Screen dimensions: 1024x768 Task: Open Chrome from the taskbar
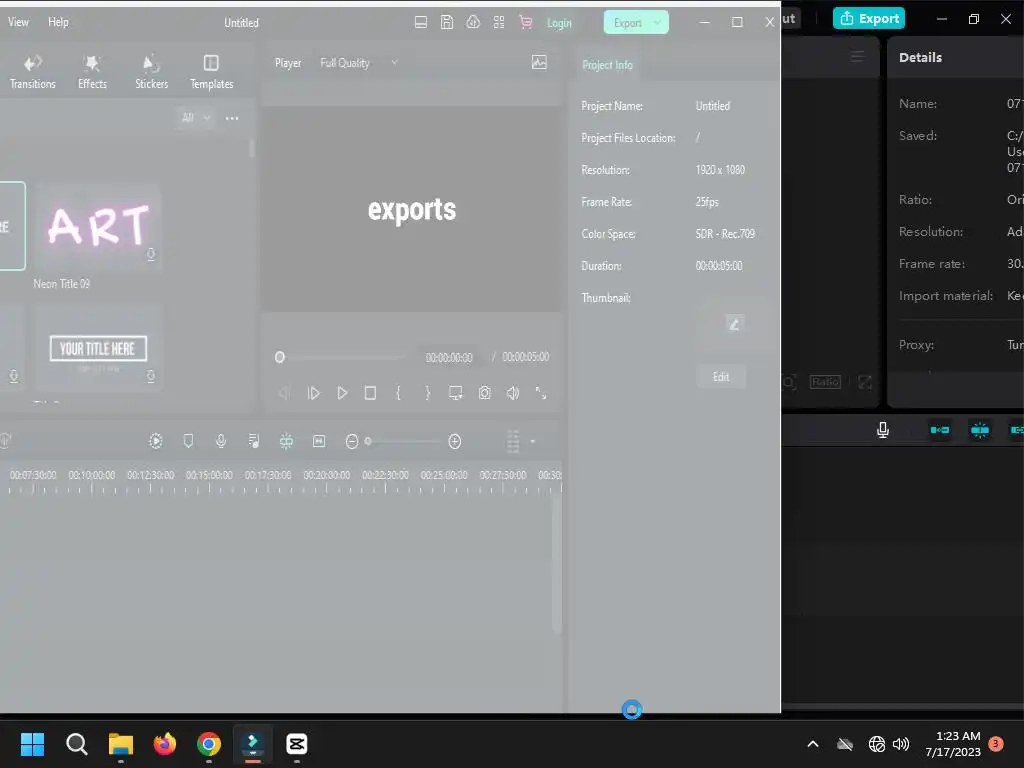[209, 744]
